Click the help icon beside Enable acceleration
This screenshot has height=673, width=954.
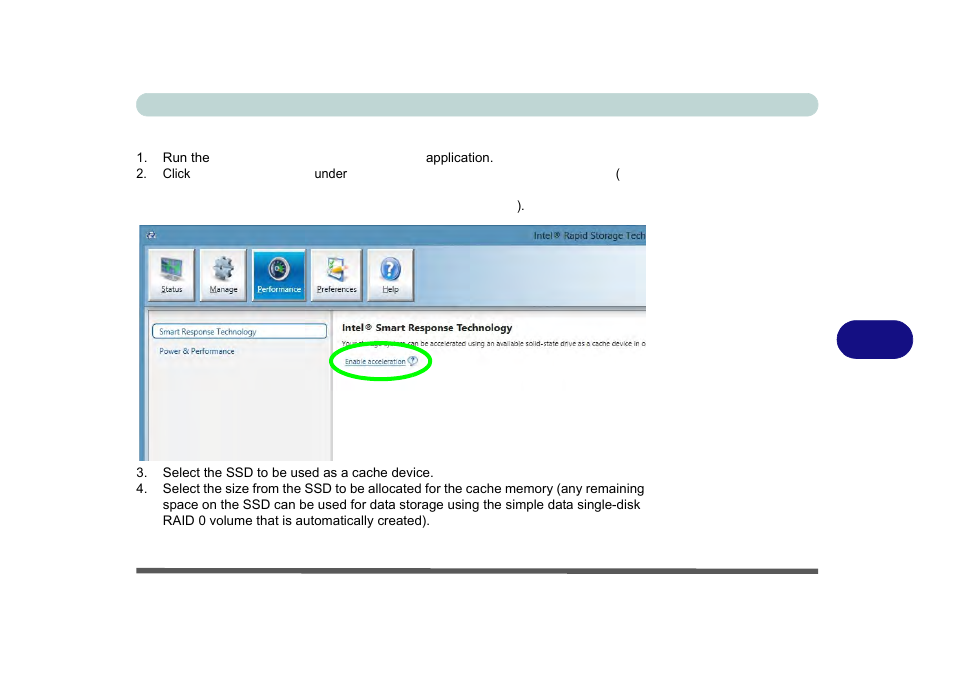[413, 361]
